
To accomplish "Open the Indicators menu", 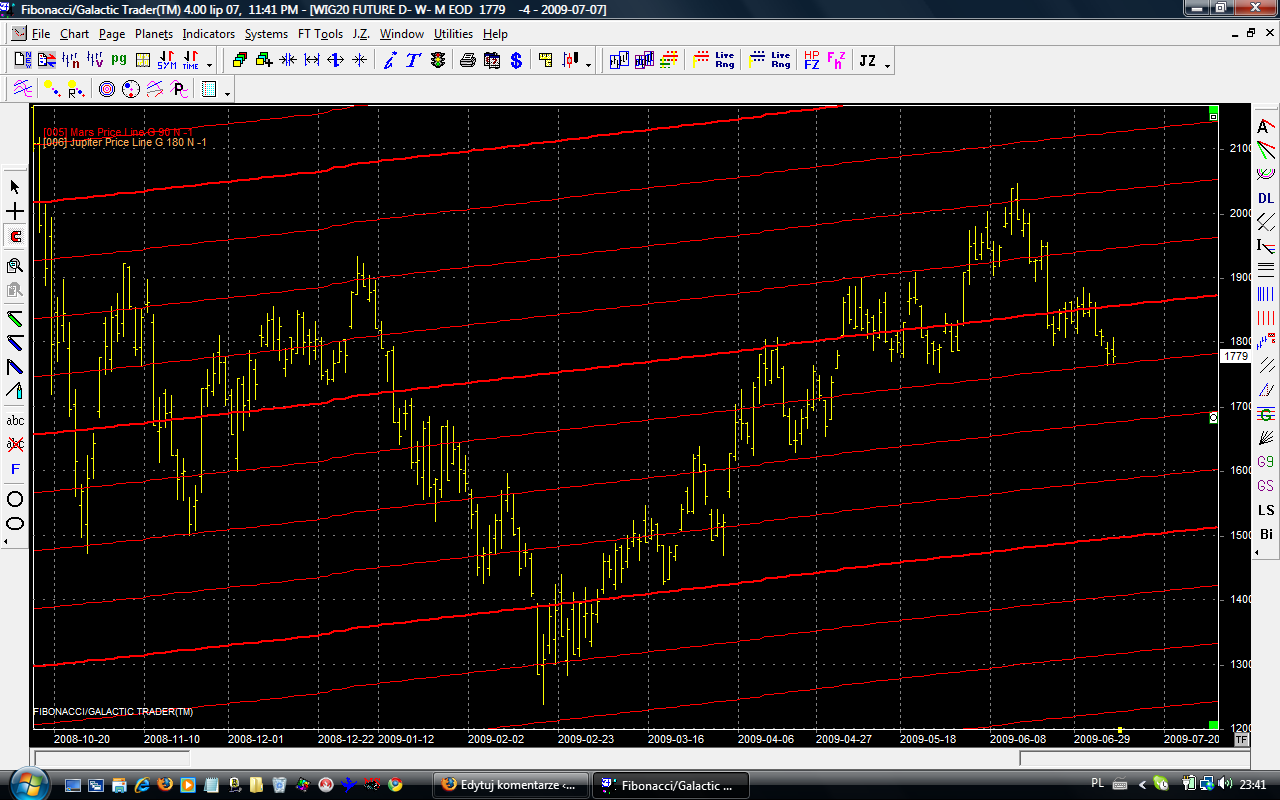I will click(x=208, y=34).
